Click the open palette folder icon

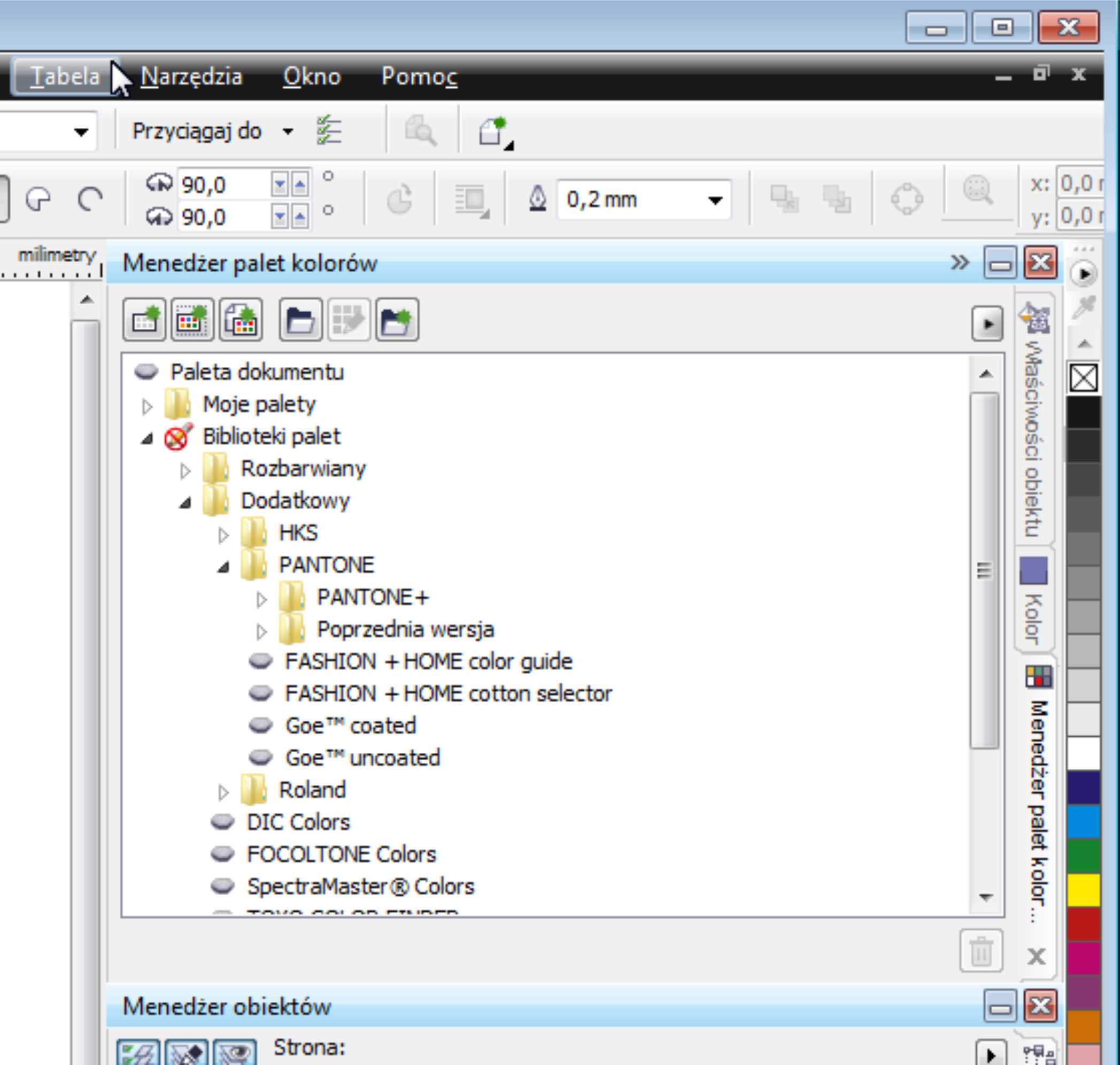[300, 321]
